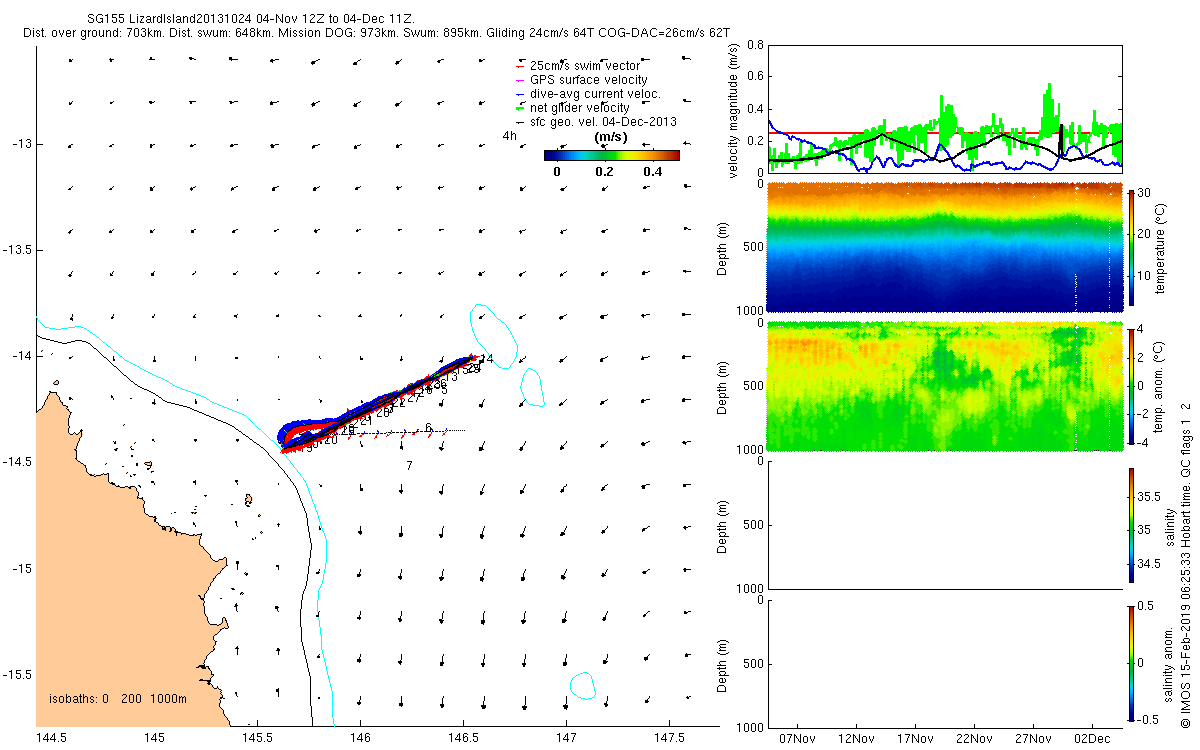The height and width of the screenshot is (750, 1200).
Task: Click the 12Nov date tick
Action: (856, 738)
